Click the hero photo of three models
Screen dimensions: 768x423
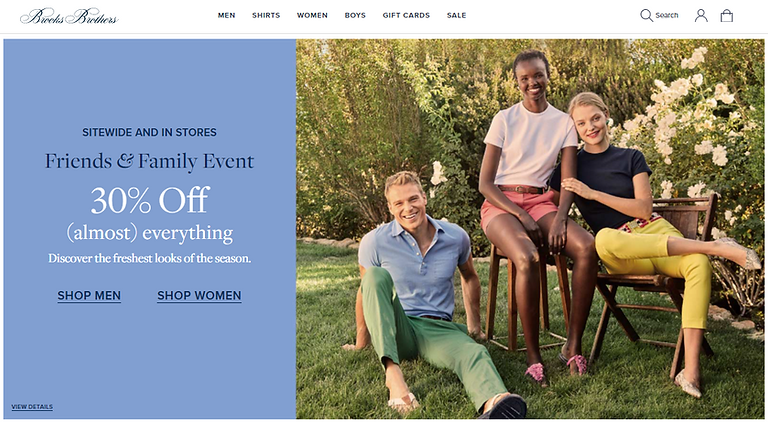point(530,228)
